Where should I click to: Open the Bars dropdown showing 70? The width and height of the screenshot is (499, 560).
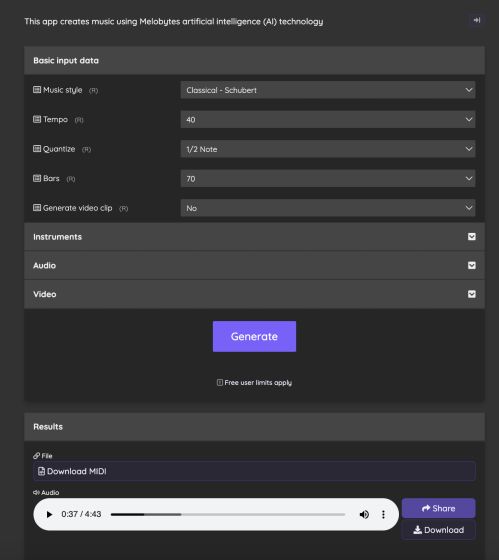pos(328,179)
